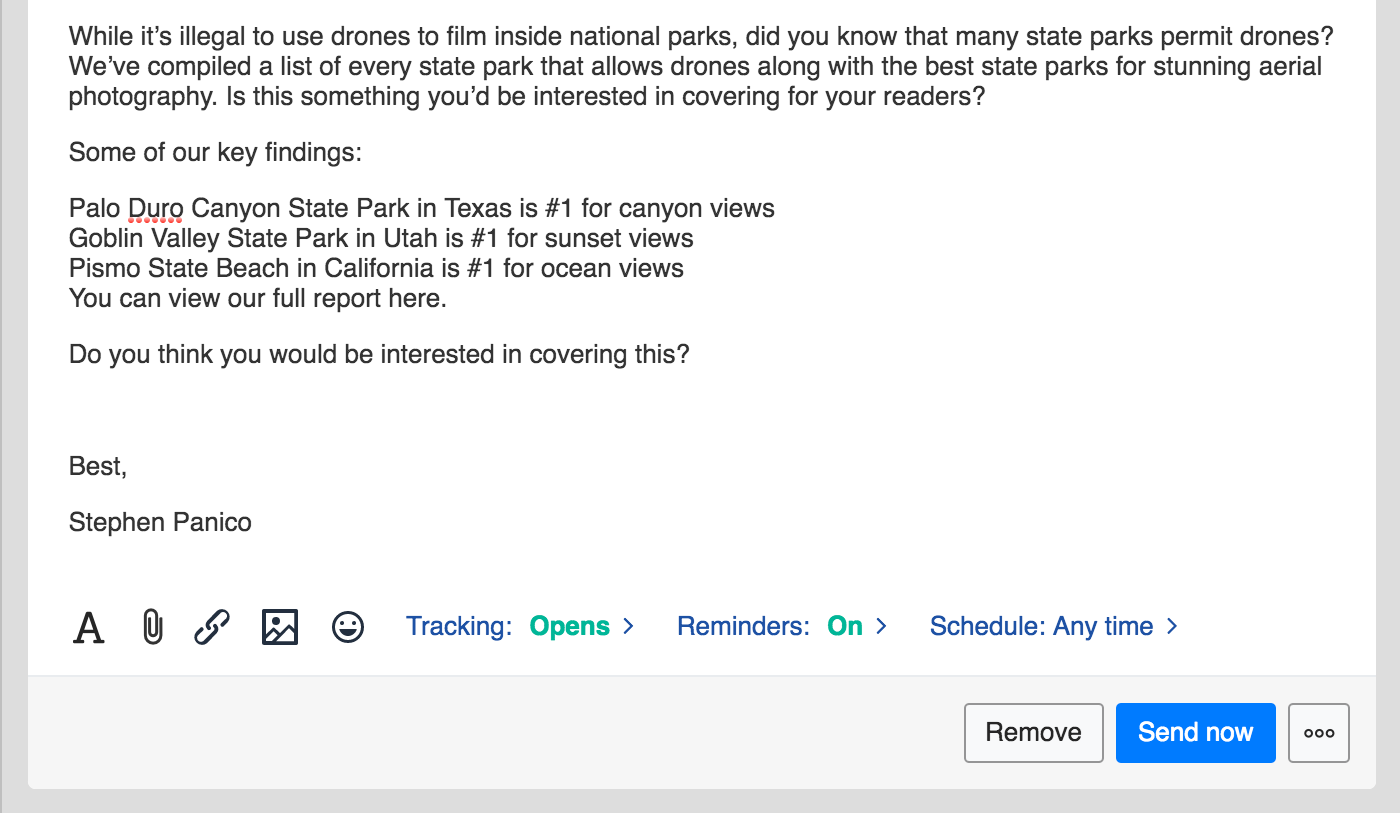This screenshot has height=813, width=1400.
Task: Click the Pismo State Beach line
Action: (376, 269)
